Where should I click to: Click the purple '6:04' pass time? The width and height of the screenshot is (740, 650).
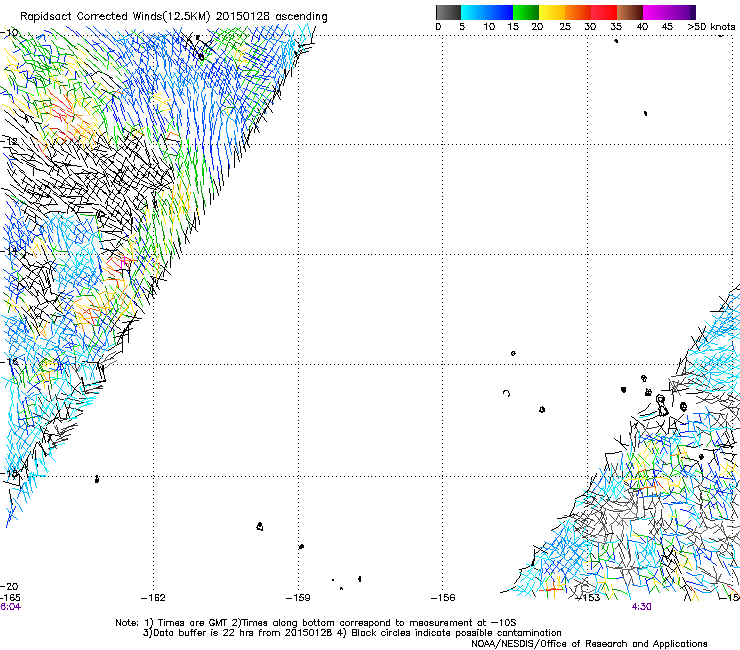pyautogui.click(x=10, y=607)
